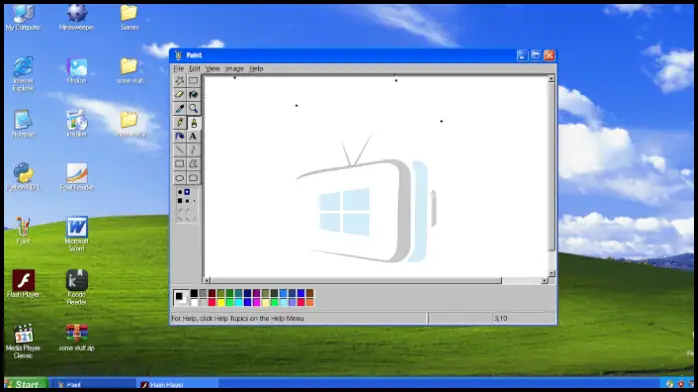Open the Image menu

[234, 69]
